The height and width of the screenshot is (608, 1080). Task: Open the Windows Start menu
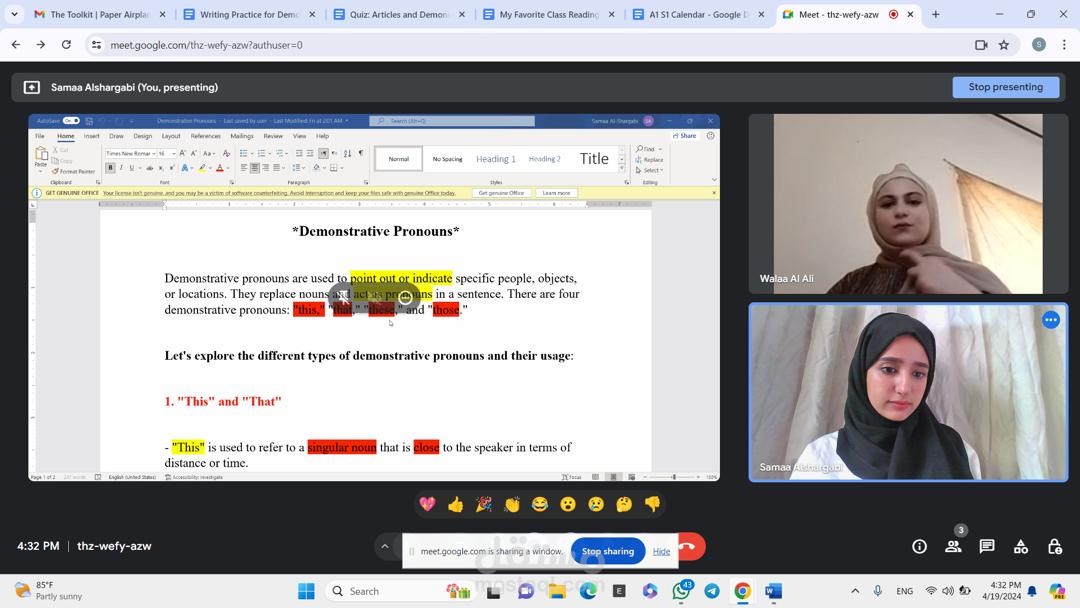pyautogui.click(x=307, y=591)
